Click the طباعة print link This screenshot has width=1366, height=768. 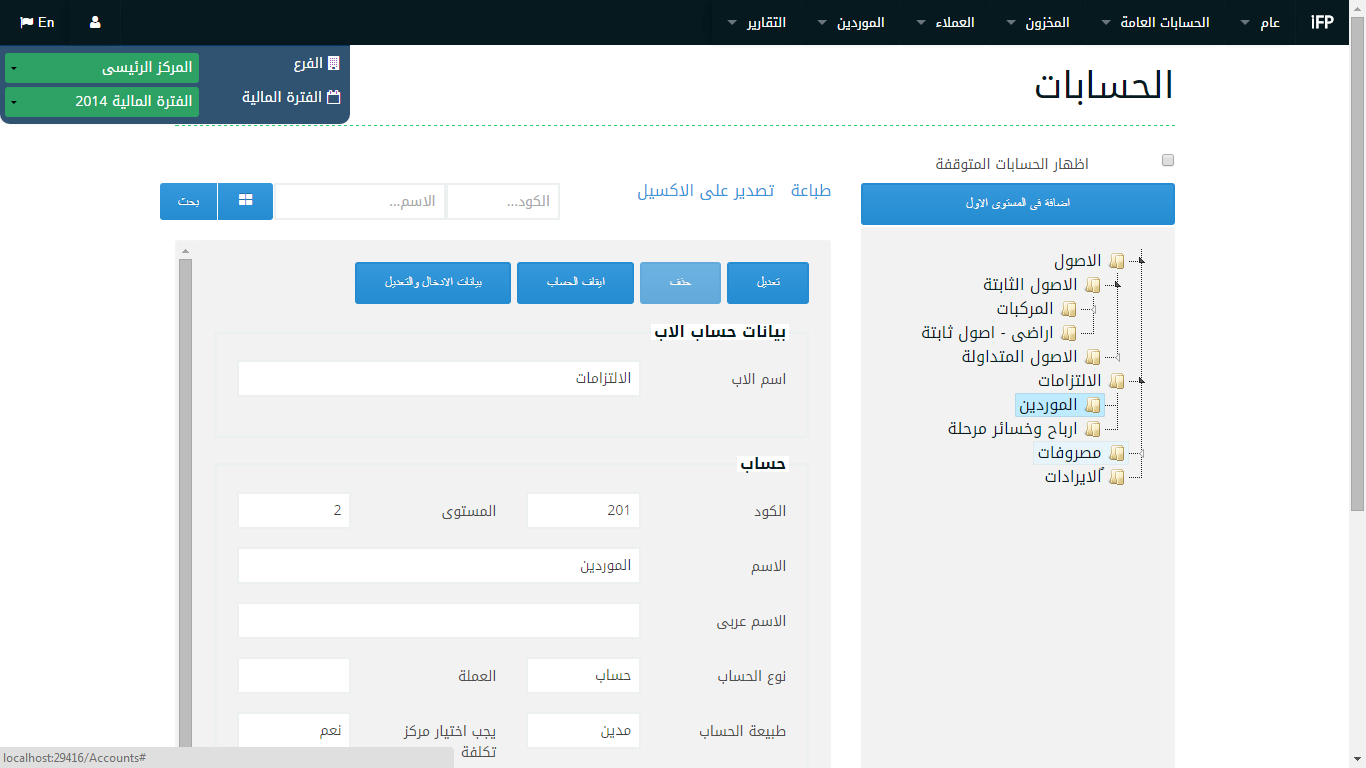[x=811, y=191]
